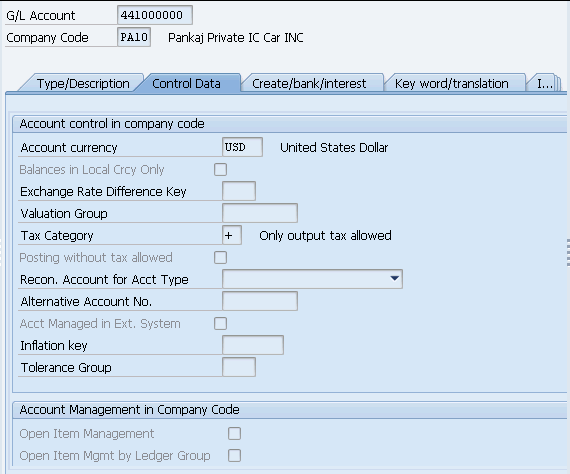The width and height of the screenshot is (570, 474).
Task: Click the 'Company Code' label
Action: [x=47, y=37]
